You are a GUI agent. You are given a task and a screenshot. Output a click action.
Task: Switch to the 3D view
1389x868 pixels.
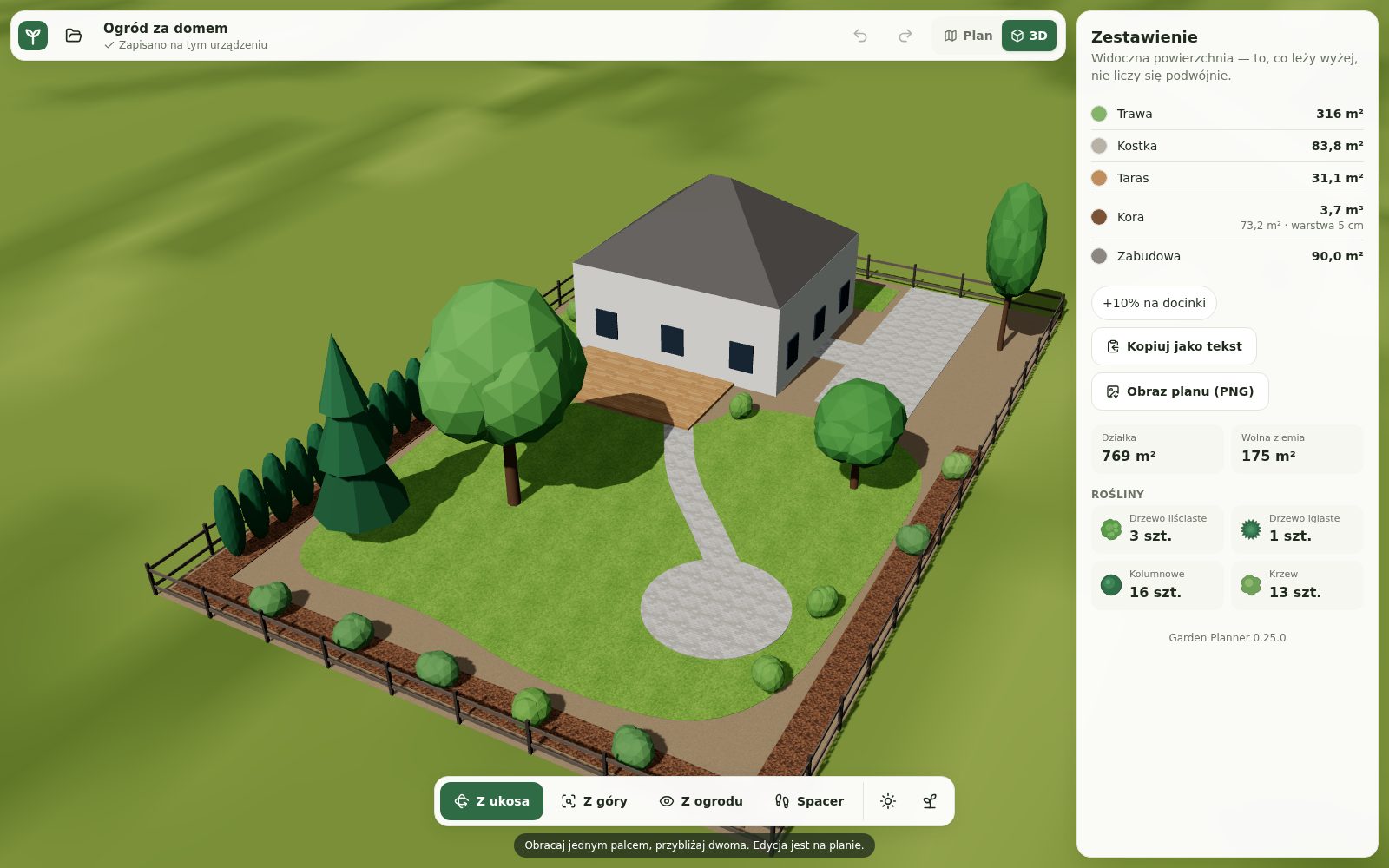(x=1029, y=36)
